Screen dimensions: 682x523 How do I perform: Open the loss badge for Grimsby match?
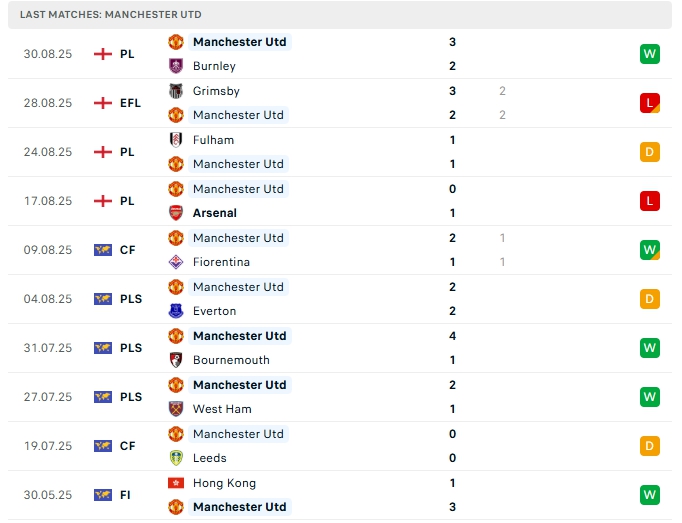(650, 103)
